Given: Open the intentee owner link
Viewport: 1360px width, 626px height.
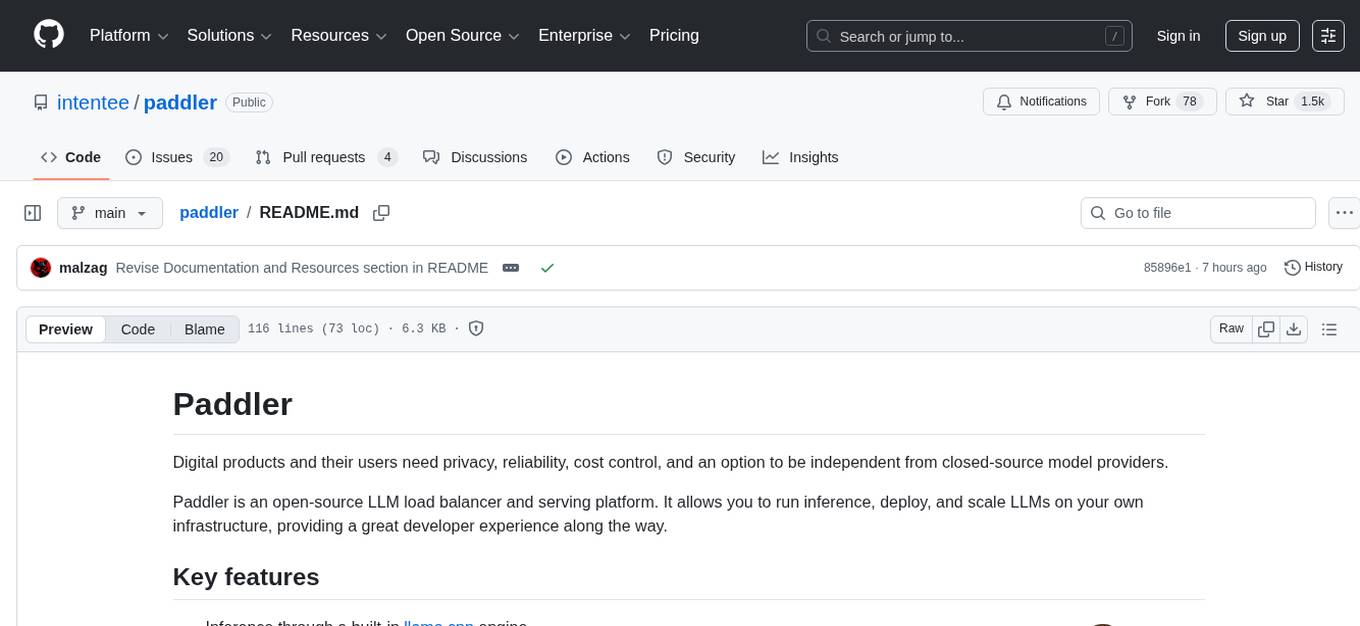Looking at the screenshot, I should tap(93, 103).
